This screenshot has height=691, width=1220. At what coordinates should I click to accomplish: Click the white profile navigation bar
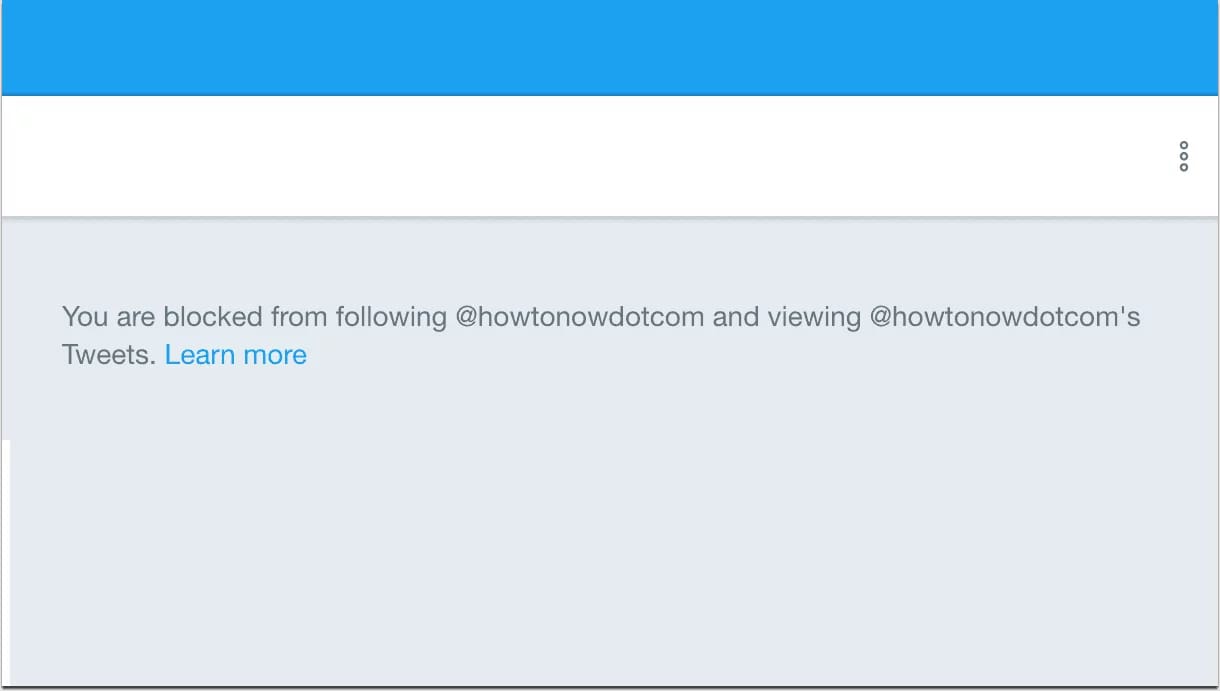click(610, 156)
